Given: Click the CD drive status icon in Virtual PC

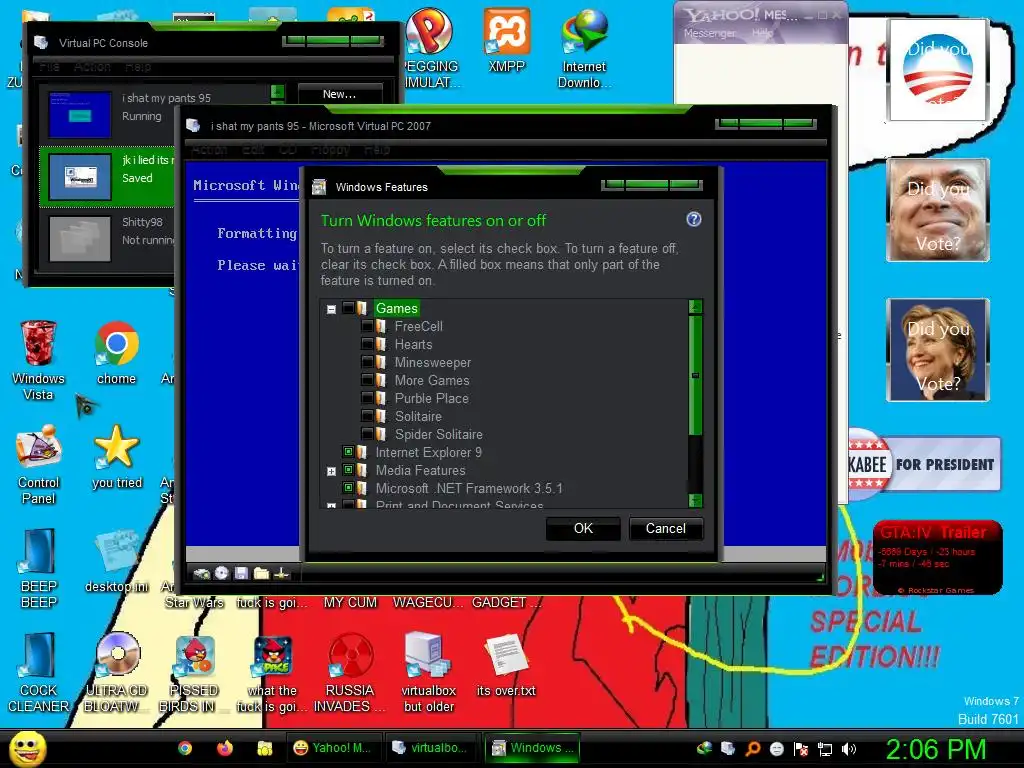Looking at the screenshot, I should [x=222, y=573].
